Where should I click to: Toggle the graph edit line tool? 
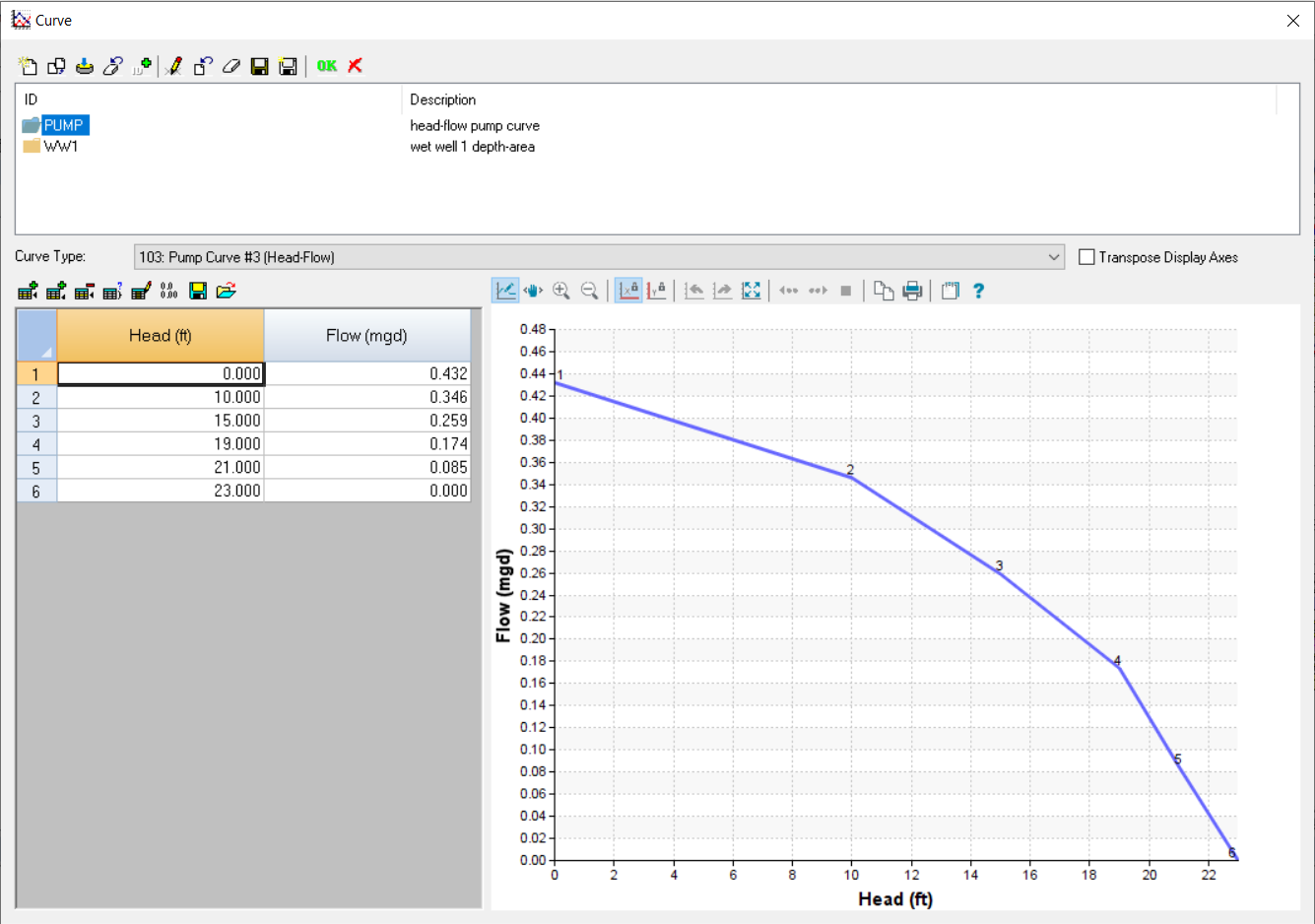[x=505, y=291]
